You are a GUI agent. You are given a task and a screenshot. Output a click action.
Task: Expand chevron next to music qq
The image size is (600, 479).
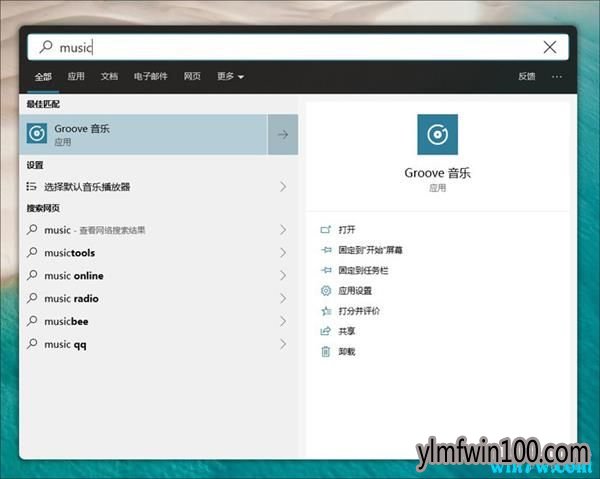pos(283,344)
